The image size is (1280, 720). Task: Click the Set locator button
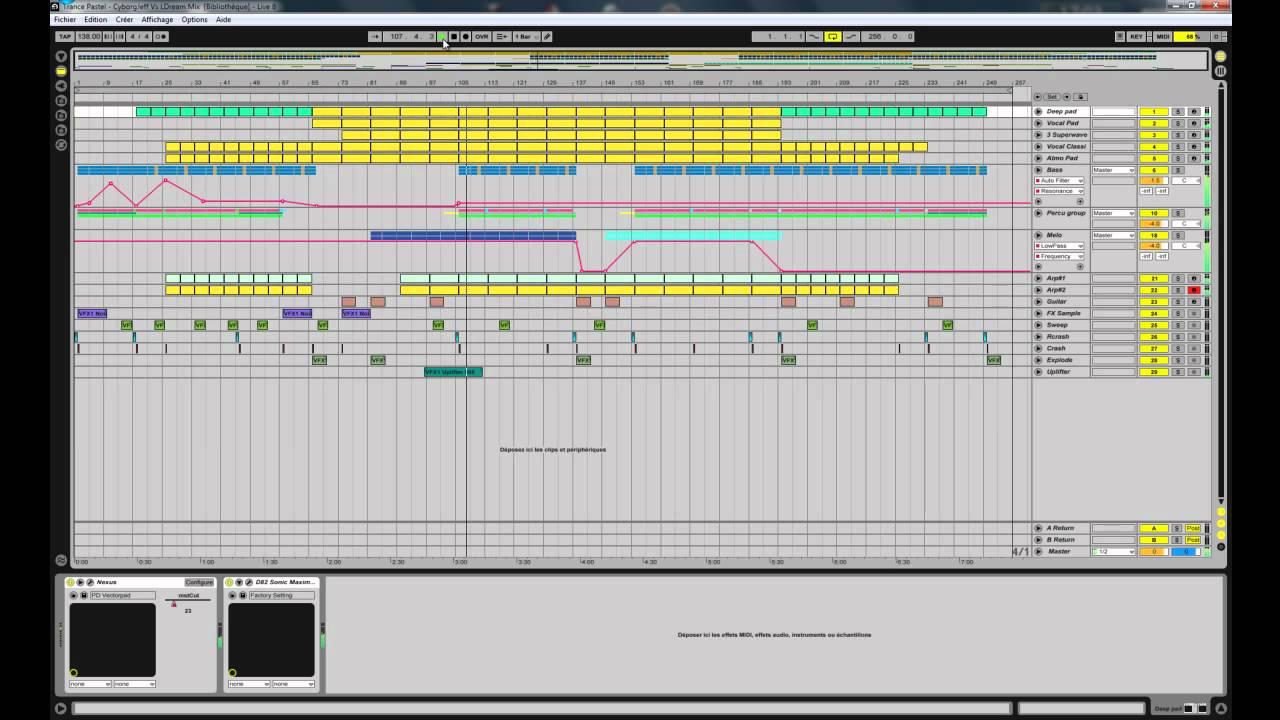click(x=1051, y=97)
